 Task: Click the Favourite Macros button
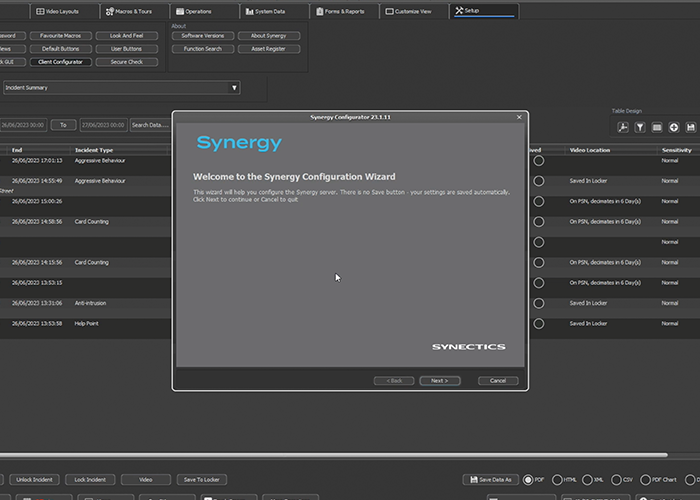click(61, 36)
